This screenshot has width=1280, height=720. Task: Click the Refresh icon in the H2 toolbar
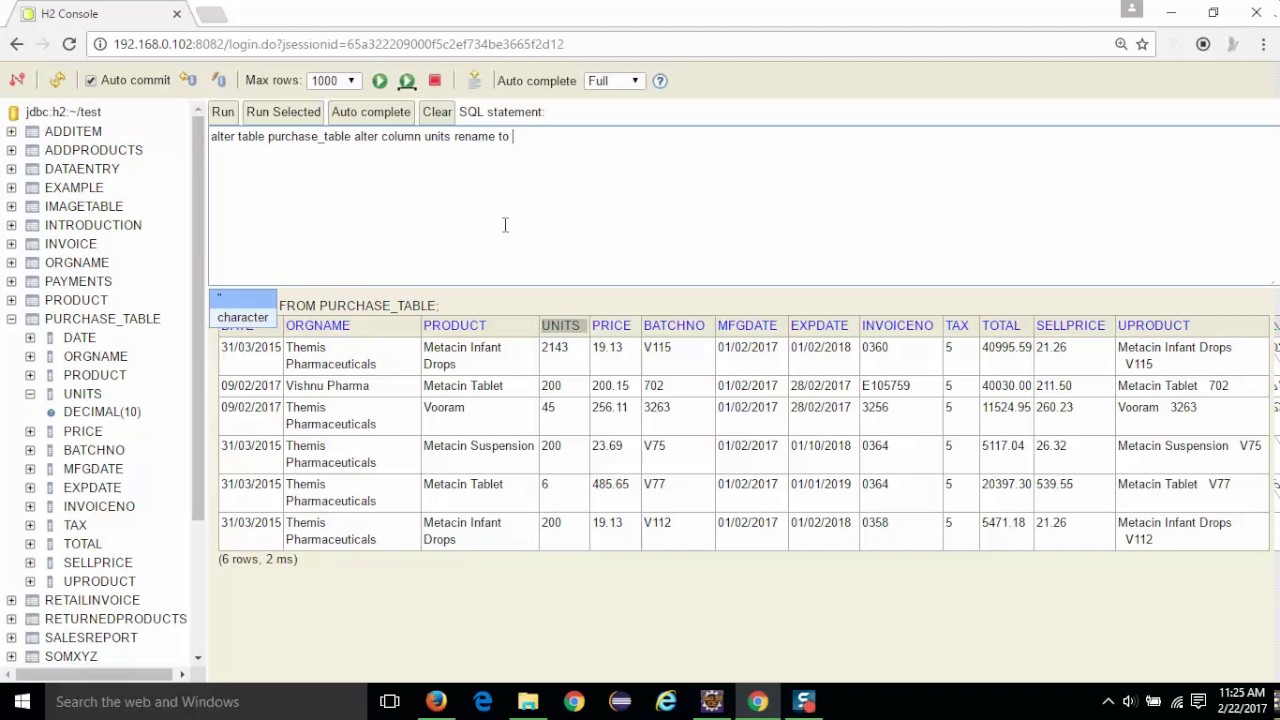click(57, 80)
